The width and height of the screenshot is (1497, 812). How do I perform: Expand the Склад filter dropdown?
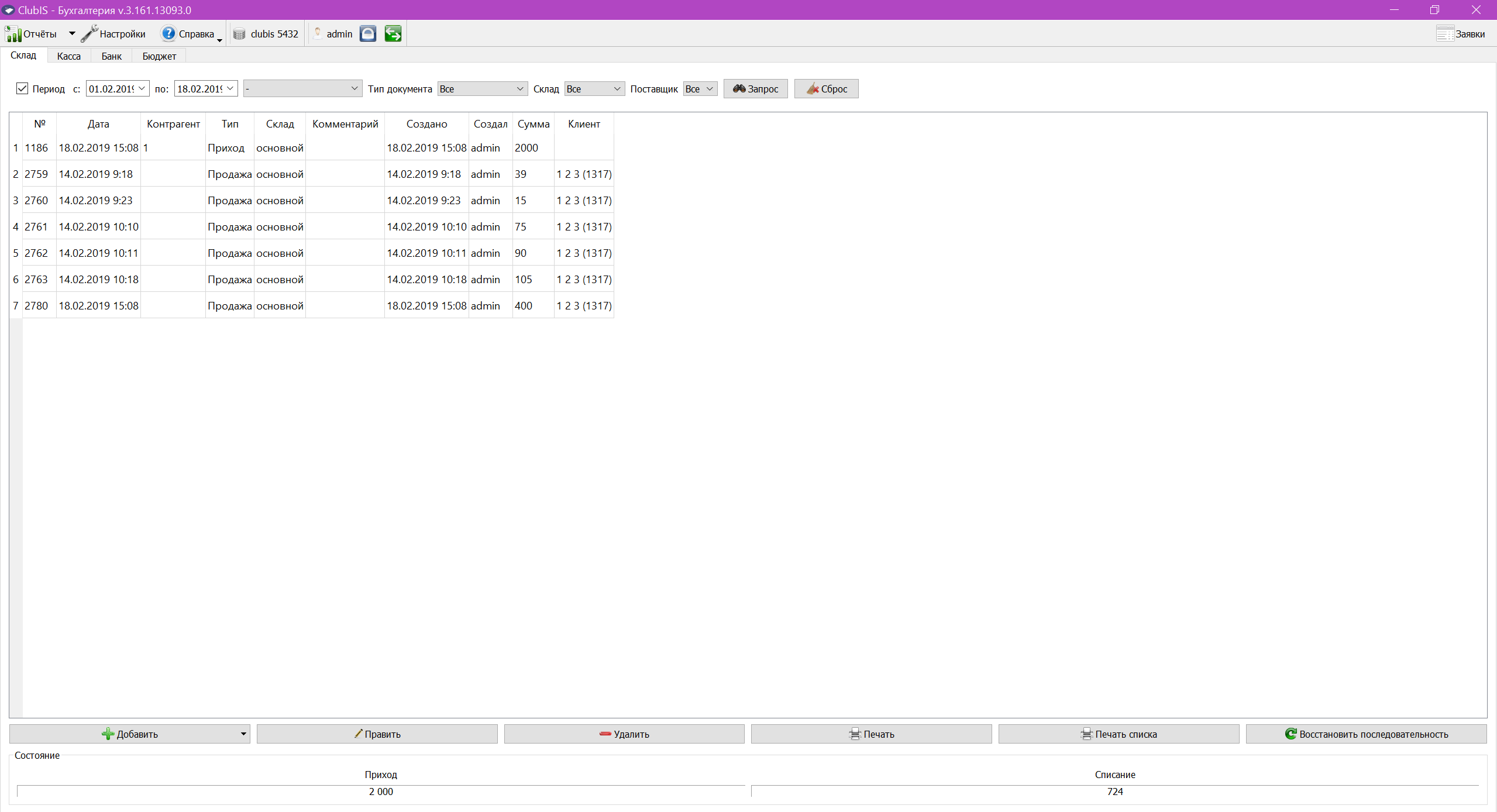point(594,88)
